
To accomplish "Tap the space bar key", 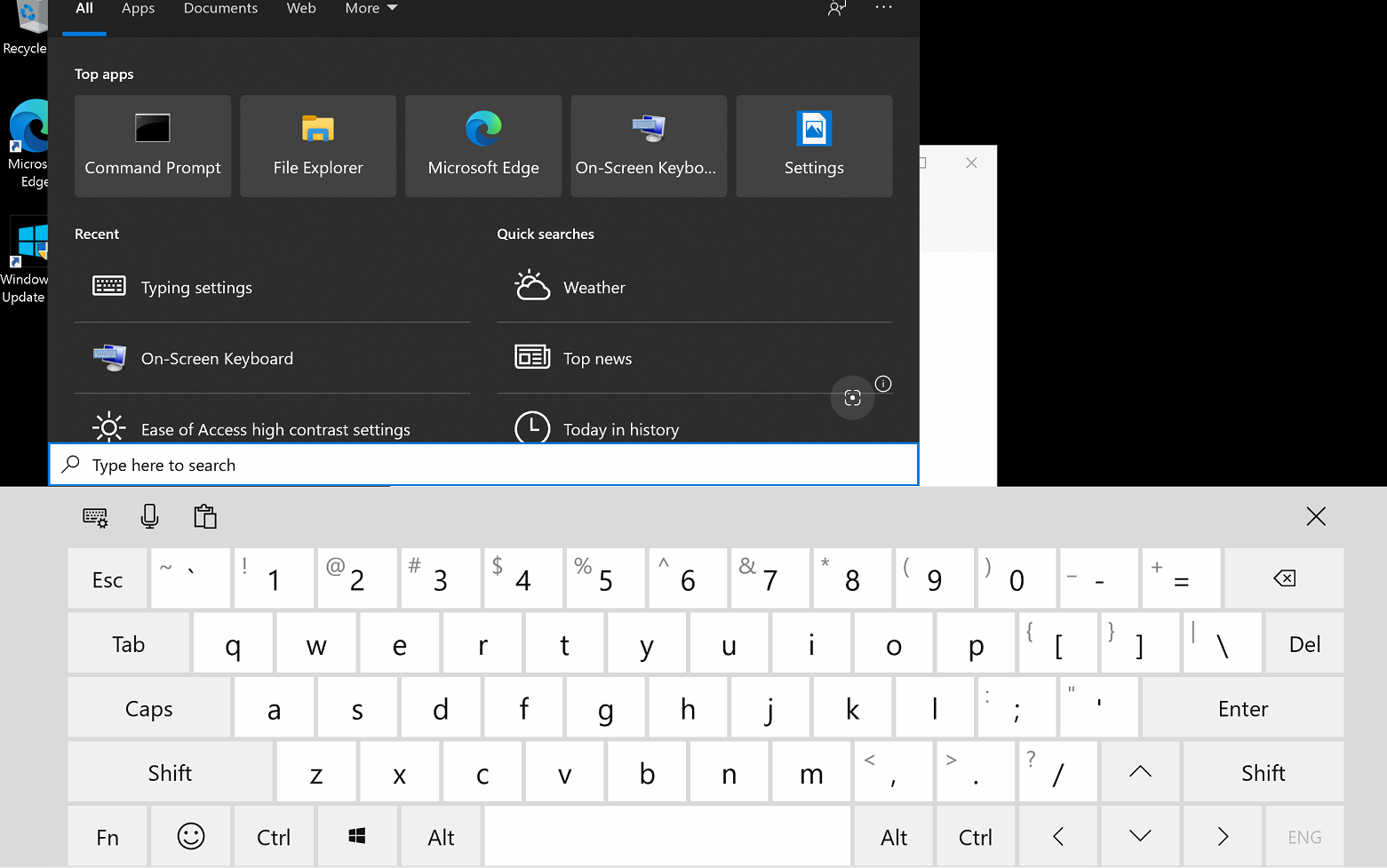I will tap(667, 837).
